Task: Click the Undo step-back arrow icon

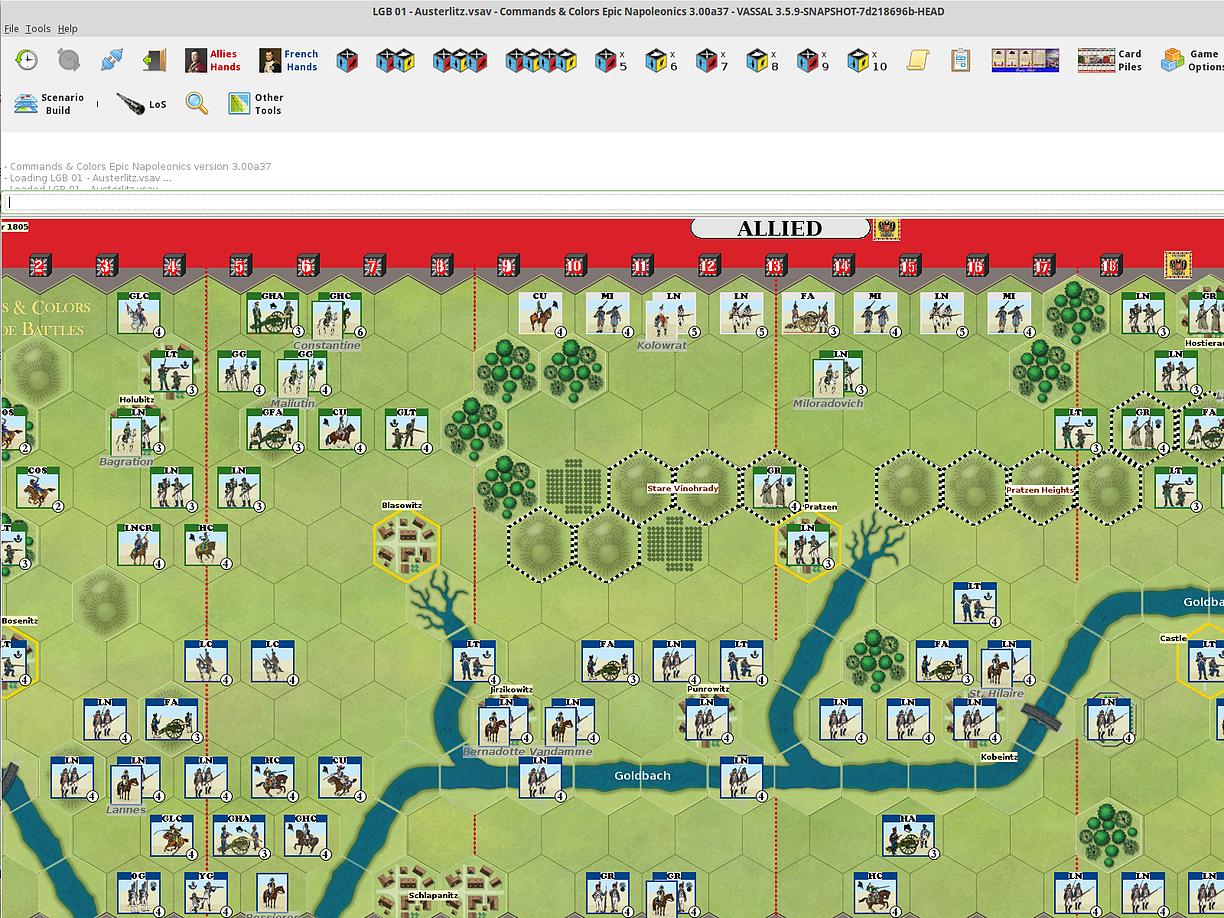Action: click(27, 60)
